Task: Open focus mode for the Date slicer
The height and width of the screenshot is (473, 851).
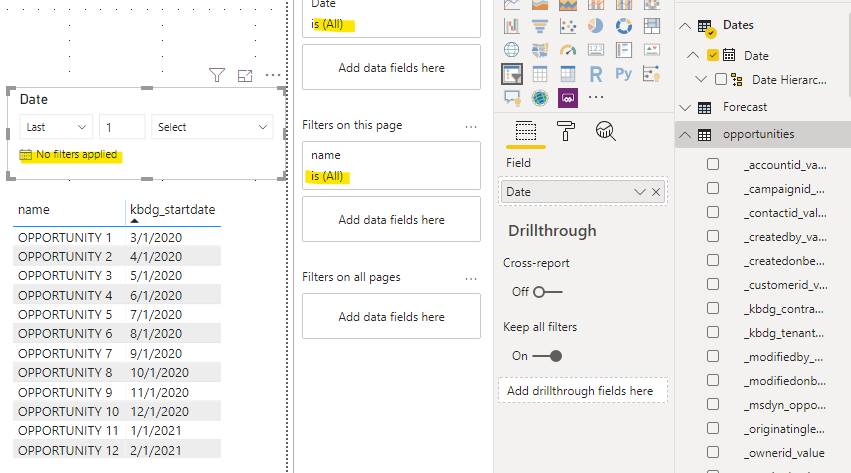Action: 245,75
